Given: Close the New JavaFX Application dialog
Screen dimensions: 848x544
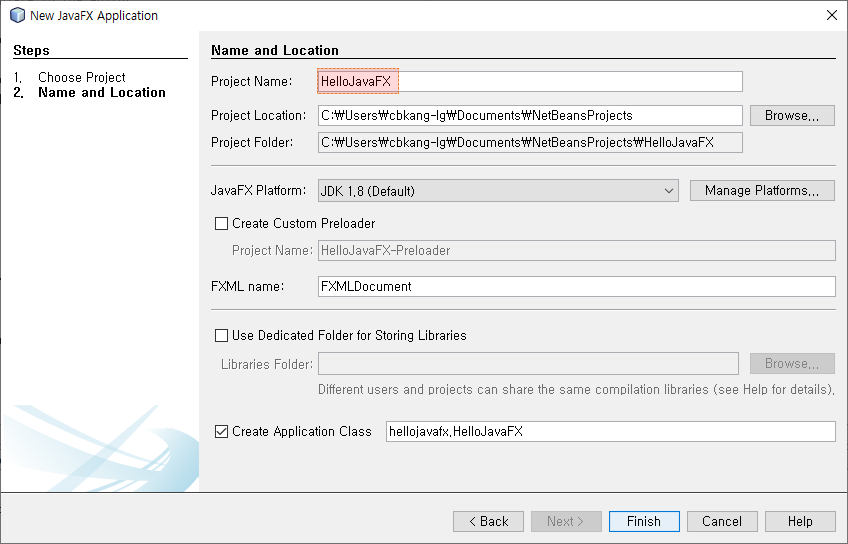Looking at the screenshot, I should [832, 15].
